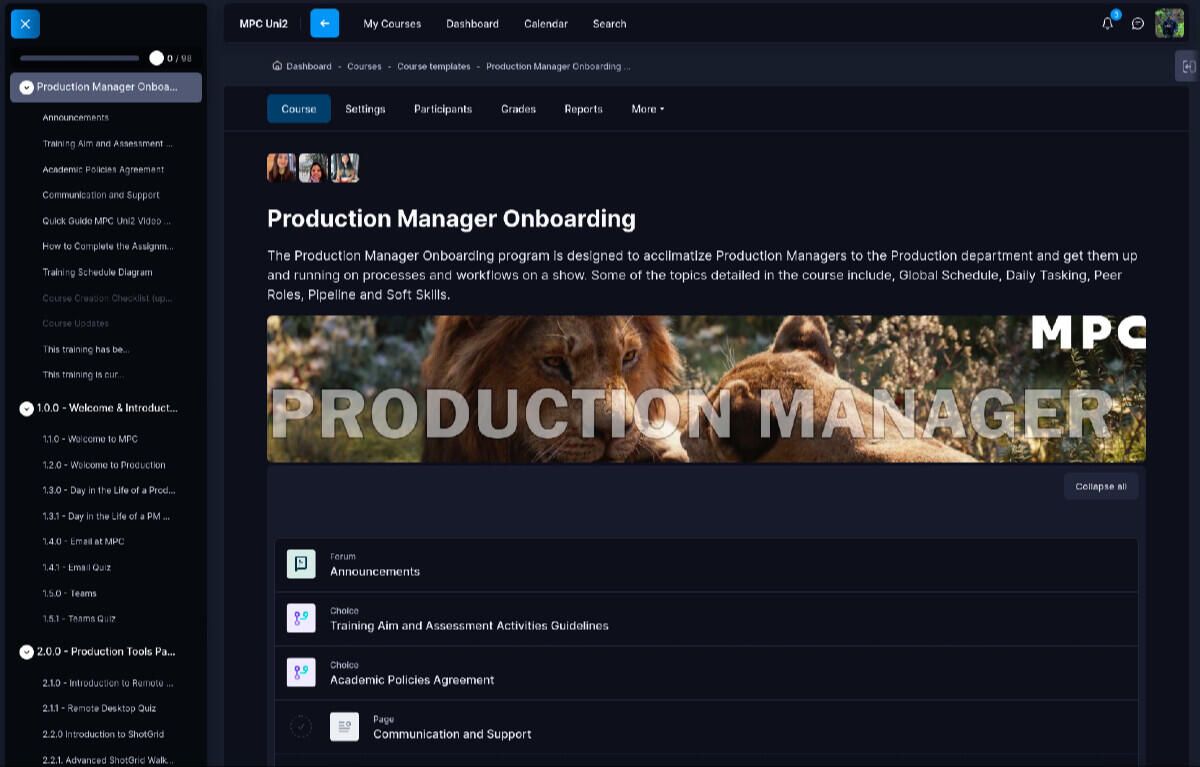Click the home icon in the breadcrumb
Screen dimensions: 1200x767
click(x=277, y=66)
